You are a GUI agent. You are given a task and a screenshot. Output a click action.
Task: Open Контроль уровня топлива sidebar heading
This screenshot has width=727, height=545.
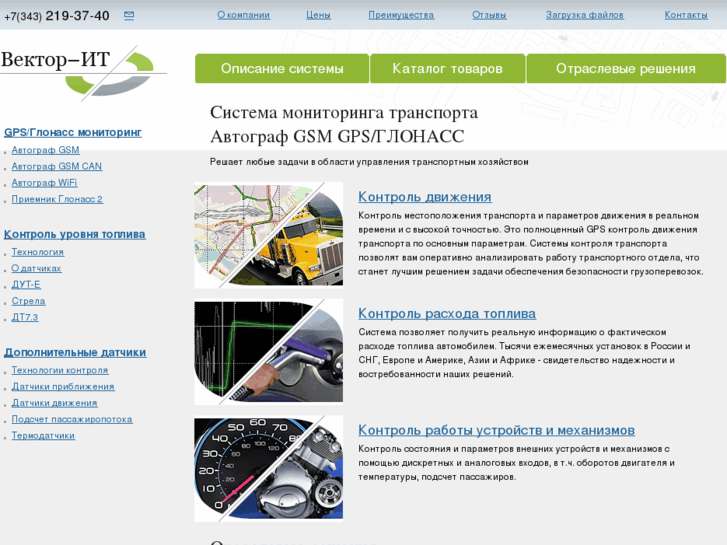tap(75, 235)
